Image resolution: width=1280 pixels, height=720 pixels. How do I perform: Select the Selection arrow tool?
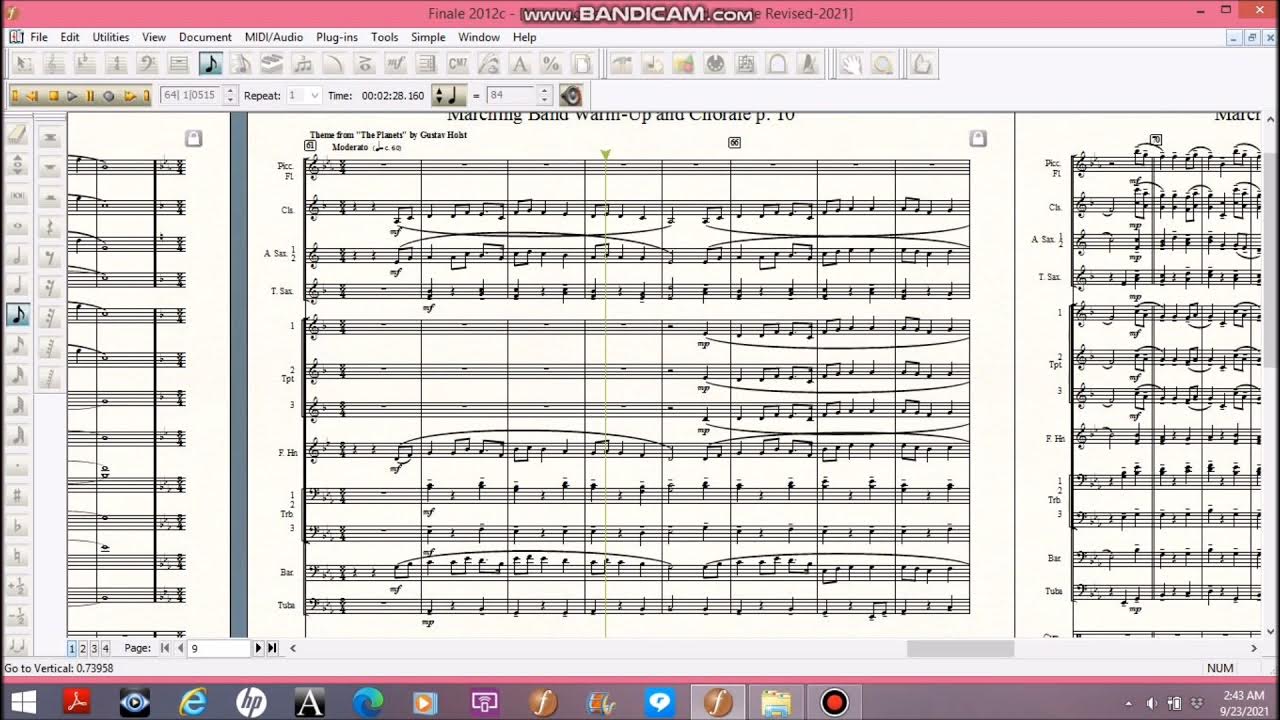coord(22,64)
